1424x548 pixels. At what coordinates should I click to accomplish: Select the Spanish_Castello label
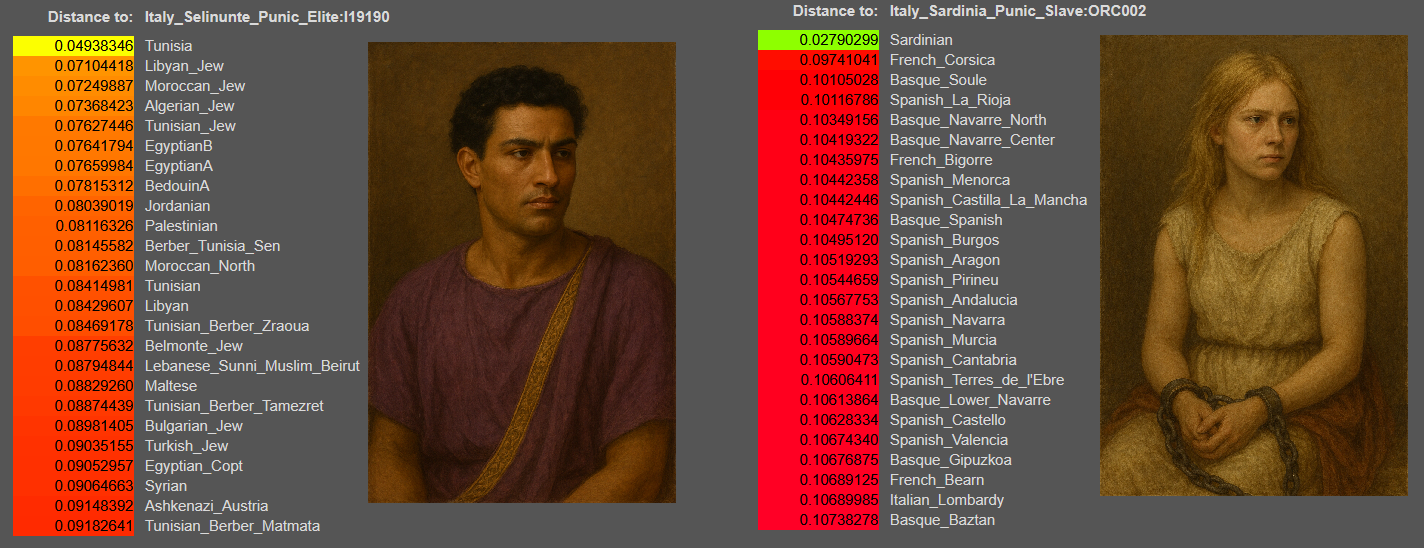point(948,420)
